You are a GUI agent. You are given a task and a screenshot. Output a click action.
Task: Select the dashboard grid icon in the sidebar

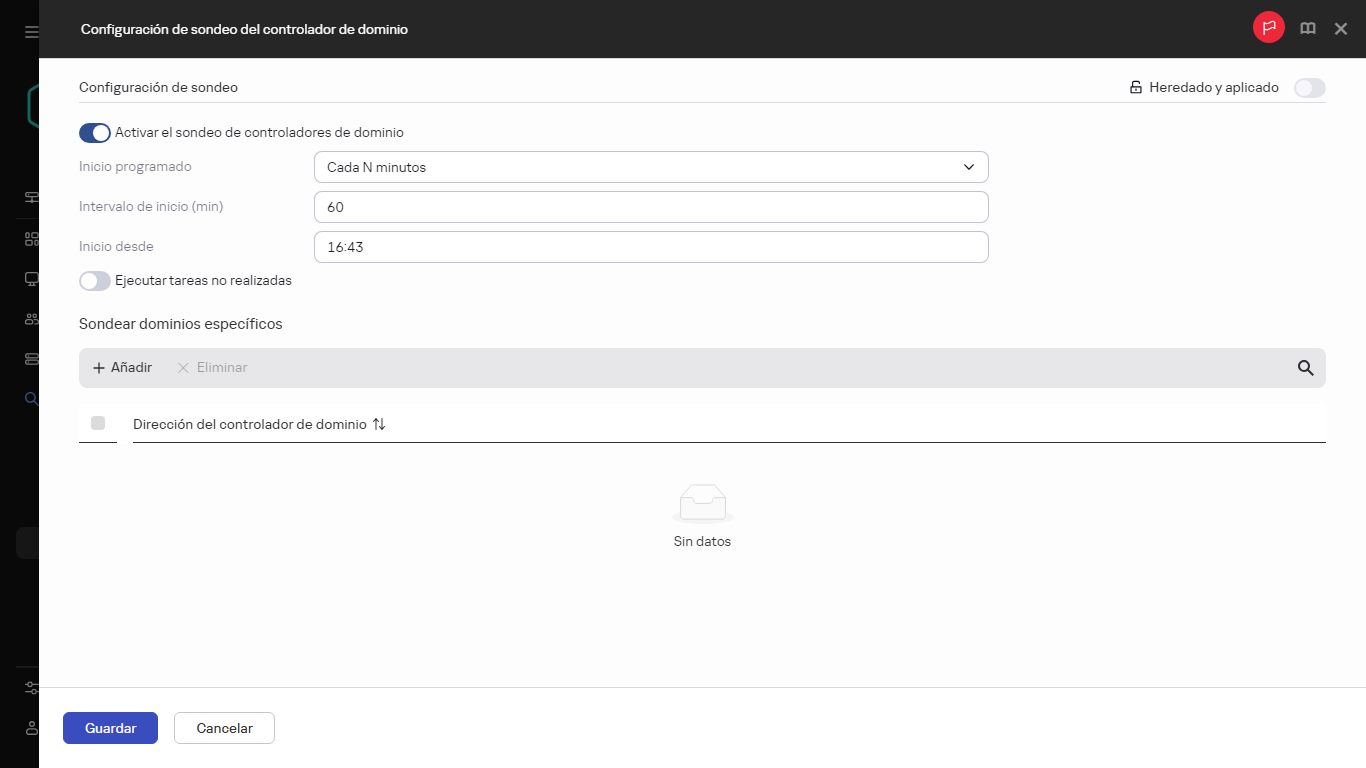coord(30,238)
